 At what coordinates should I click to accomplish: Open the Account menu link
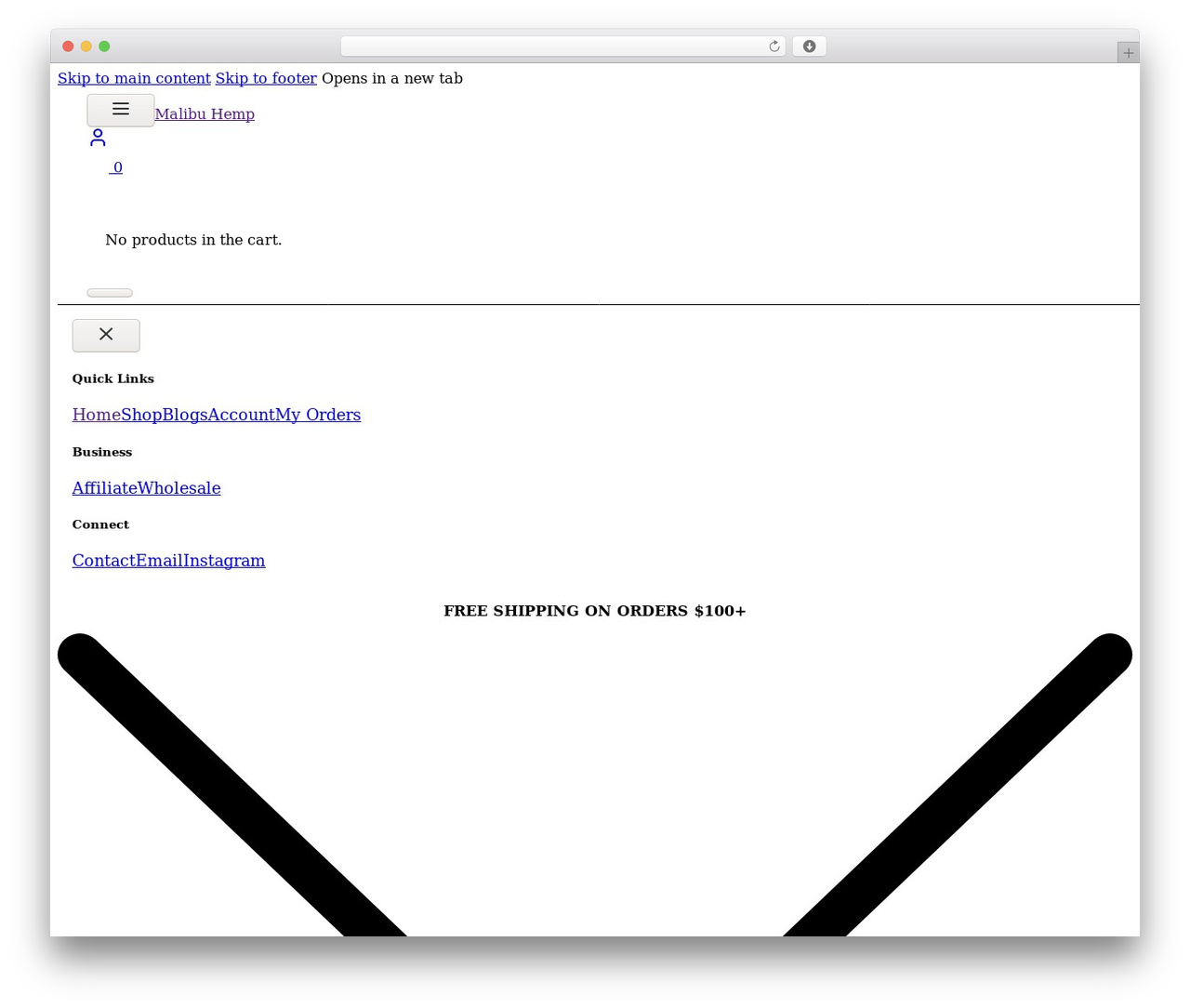point(241,415)
